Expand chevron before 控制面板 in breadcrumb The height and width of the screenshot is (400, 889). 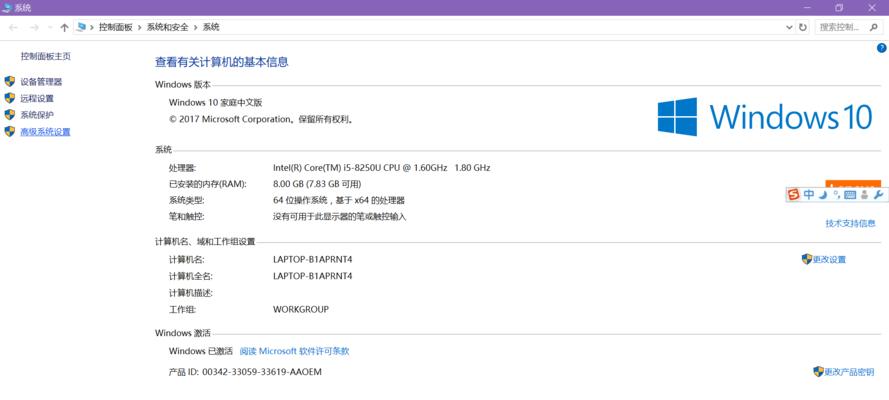[x=92, y=27]
